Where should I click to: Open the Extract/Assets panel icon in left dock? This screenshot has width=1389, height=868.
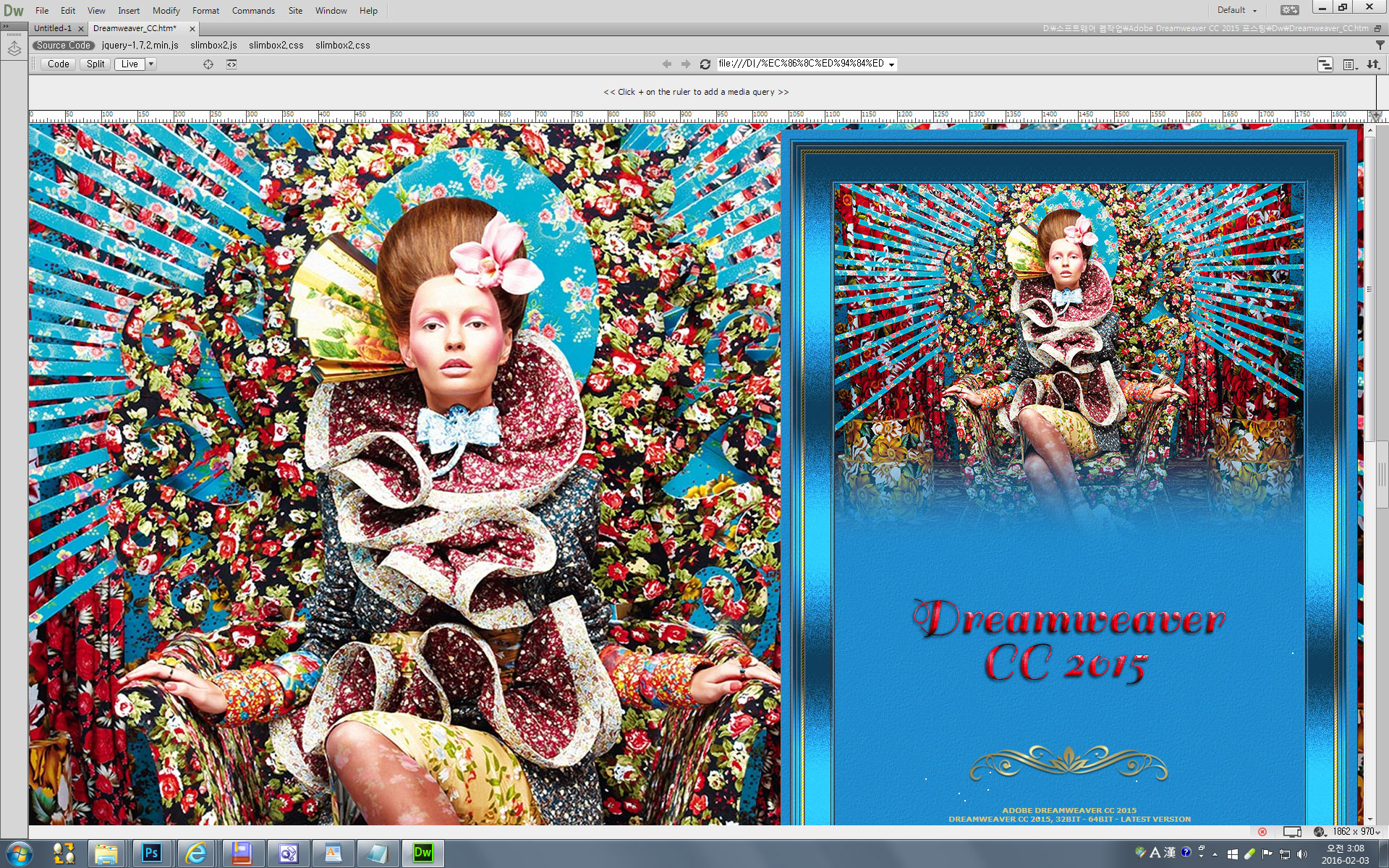click(x=14, y=49)
